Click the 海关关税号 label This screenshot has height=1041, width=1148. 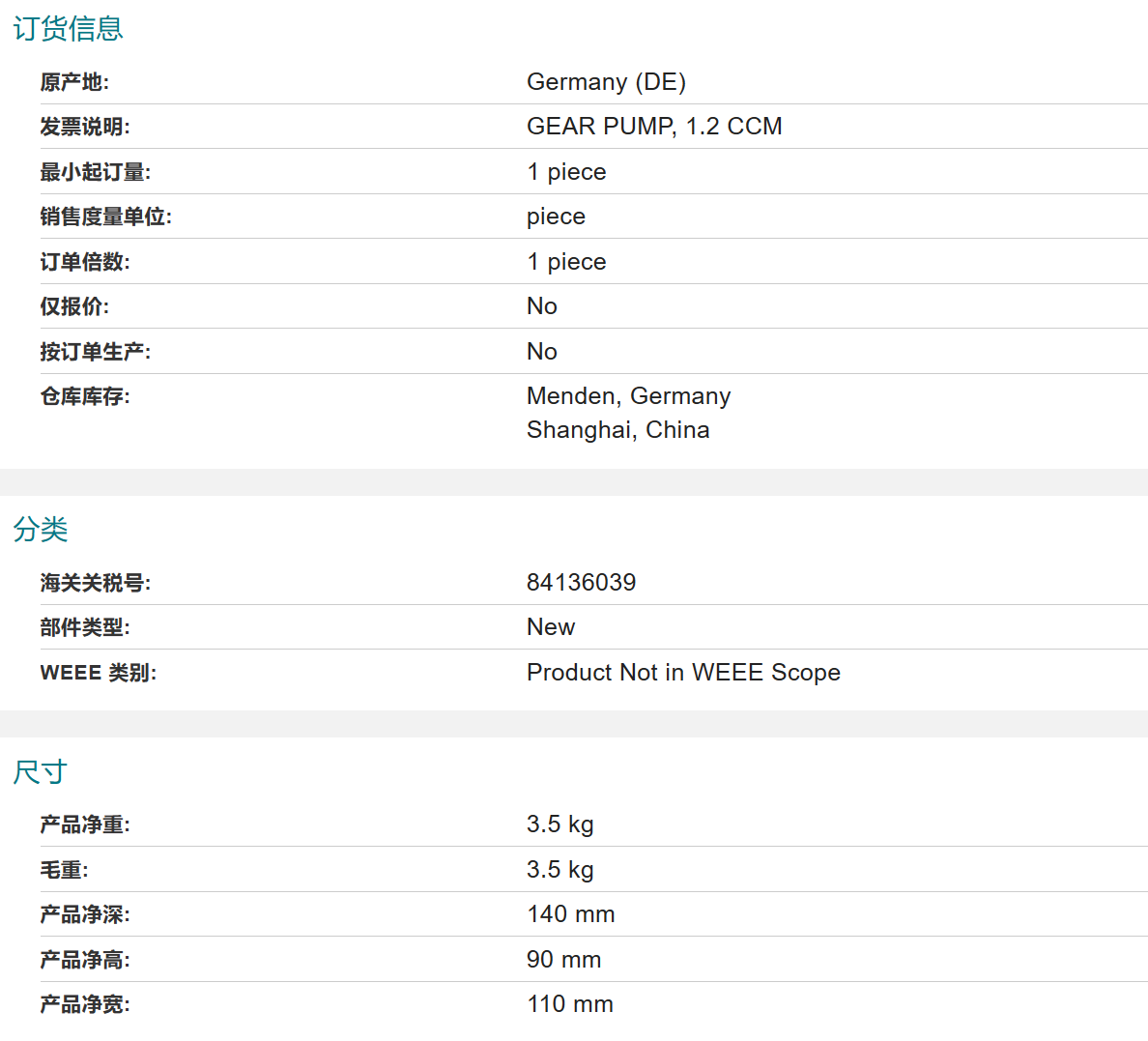pyautogui.click(x=95, y=583)
